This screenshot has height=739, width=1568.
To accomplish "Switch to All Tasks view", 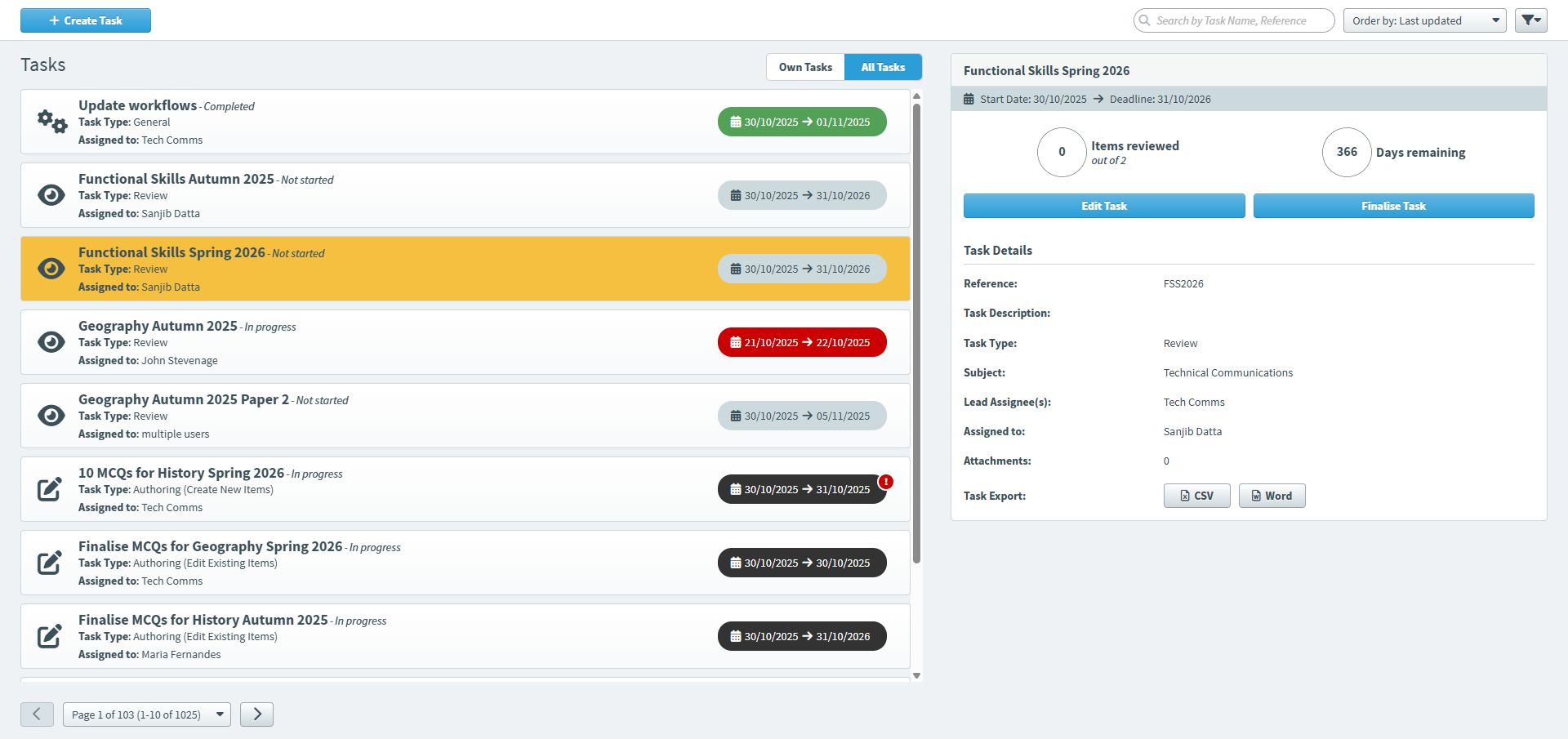I will (883, 67).
